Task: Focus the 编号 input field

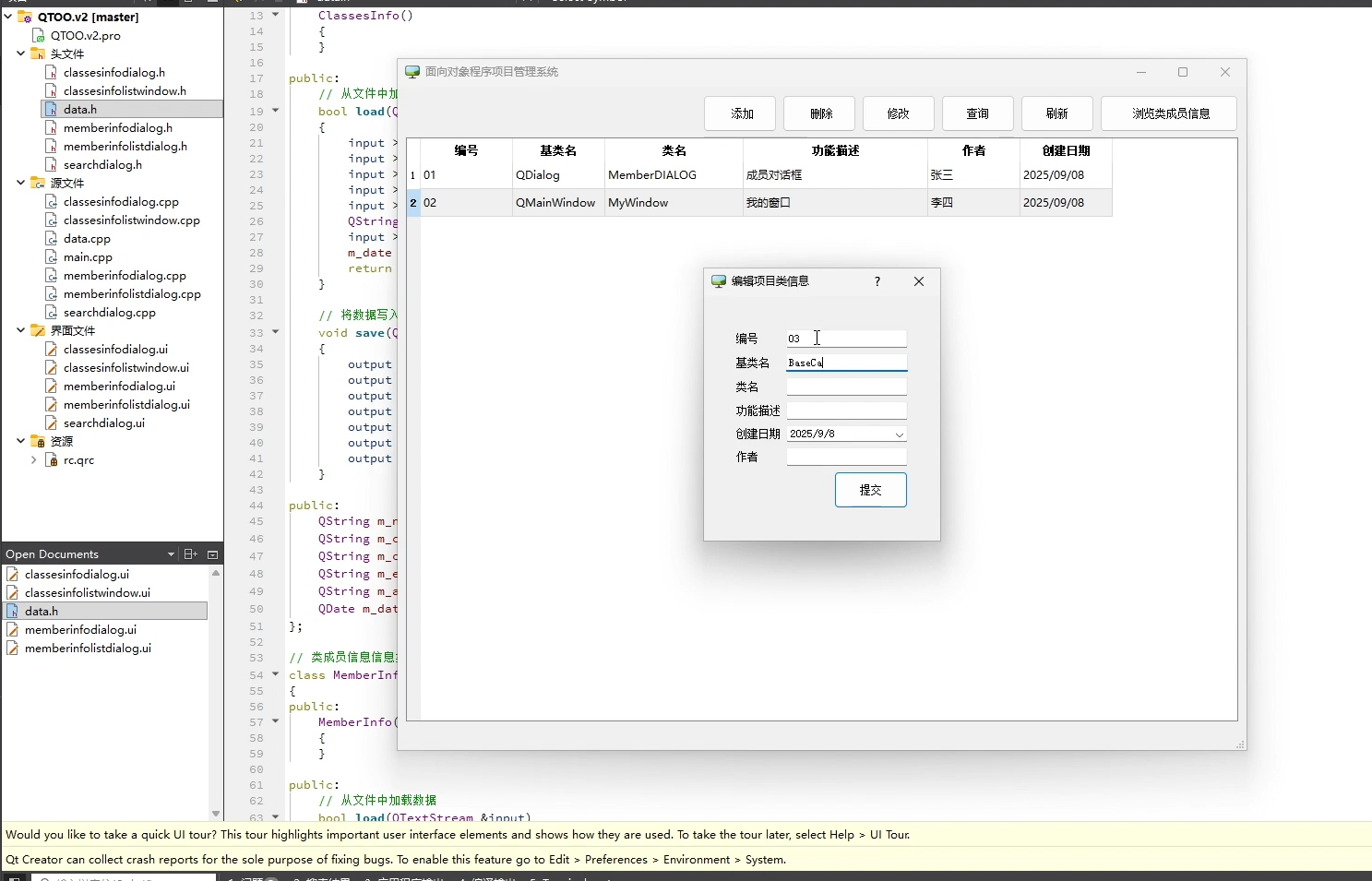Action: point(846,339)
